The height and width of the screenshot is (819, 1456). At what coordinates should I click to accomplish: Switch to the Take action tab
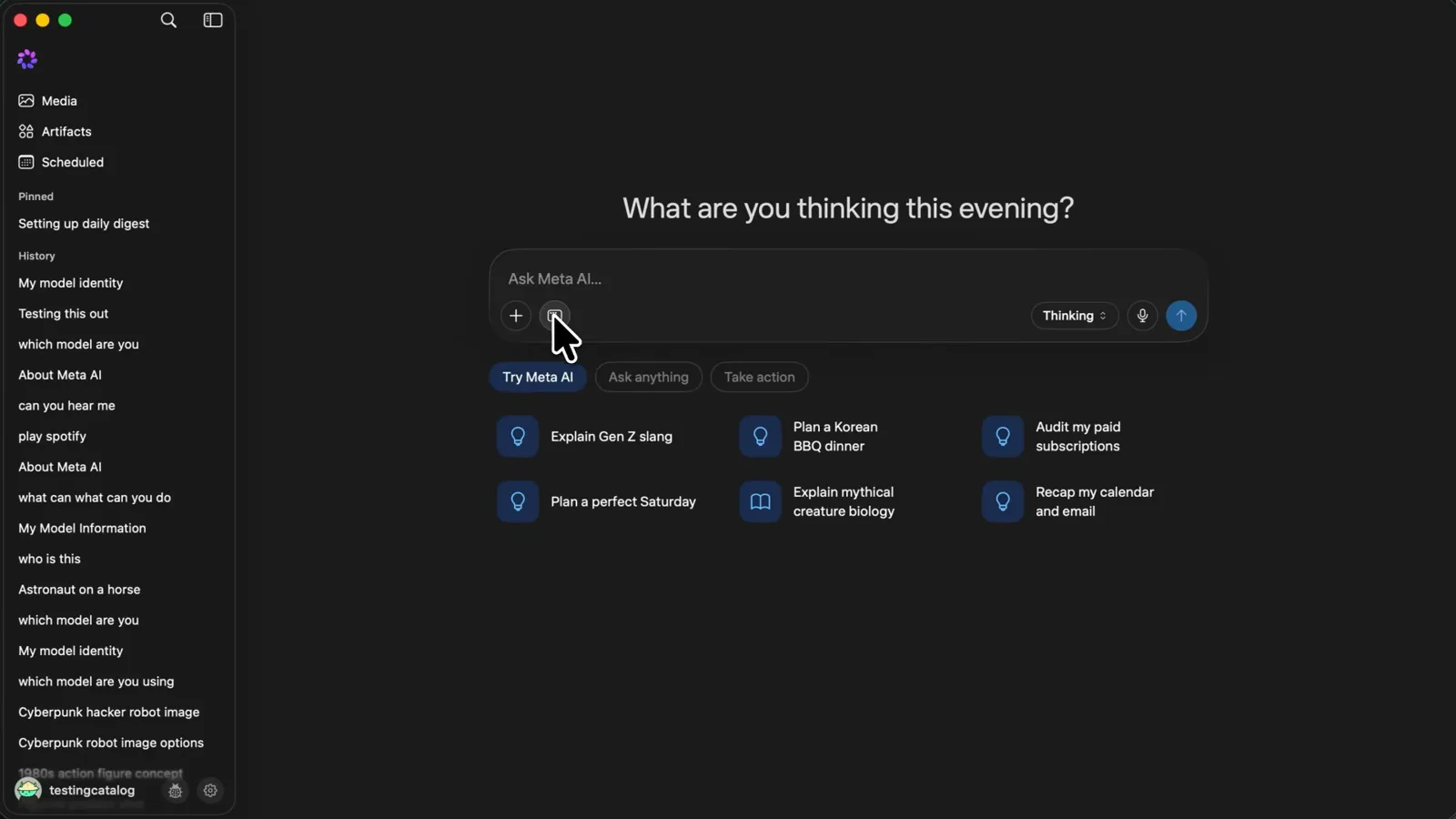760,378
